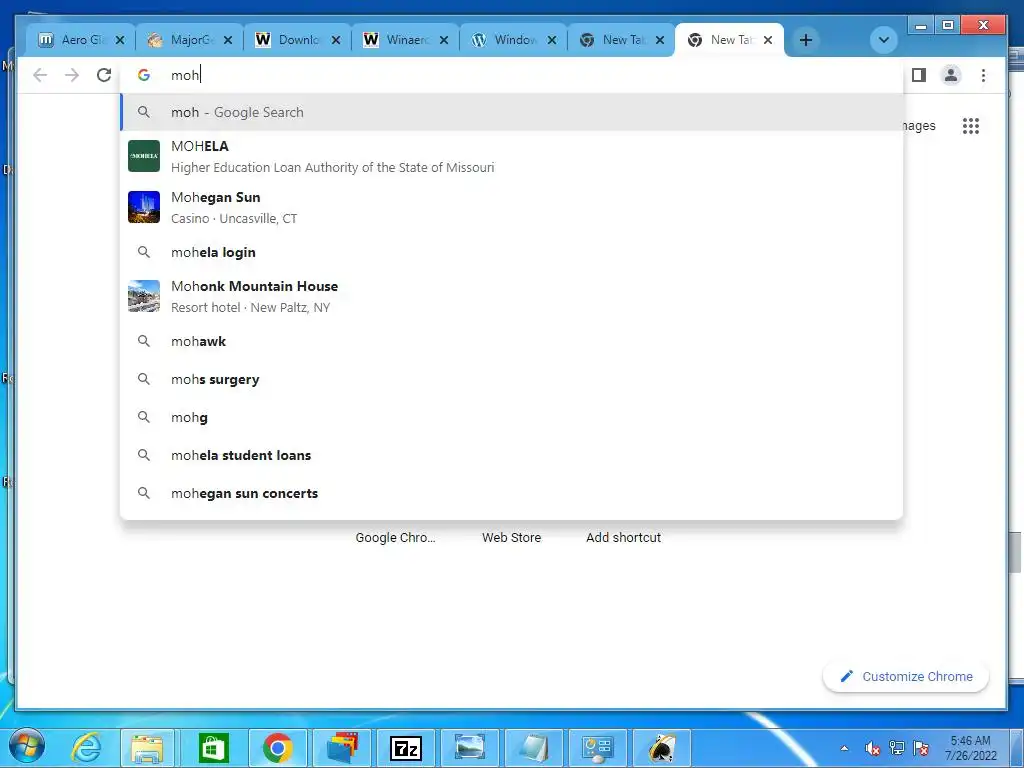Viewport: 1024px width, 768px height.
Task: Select the "mohawk" suggestion
Action: pos(511,342)
